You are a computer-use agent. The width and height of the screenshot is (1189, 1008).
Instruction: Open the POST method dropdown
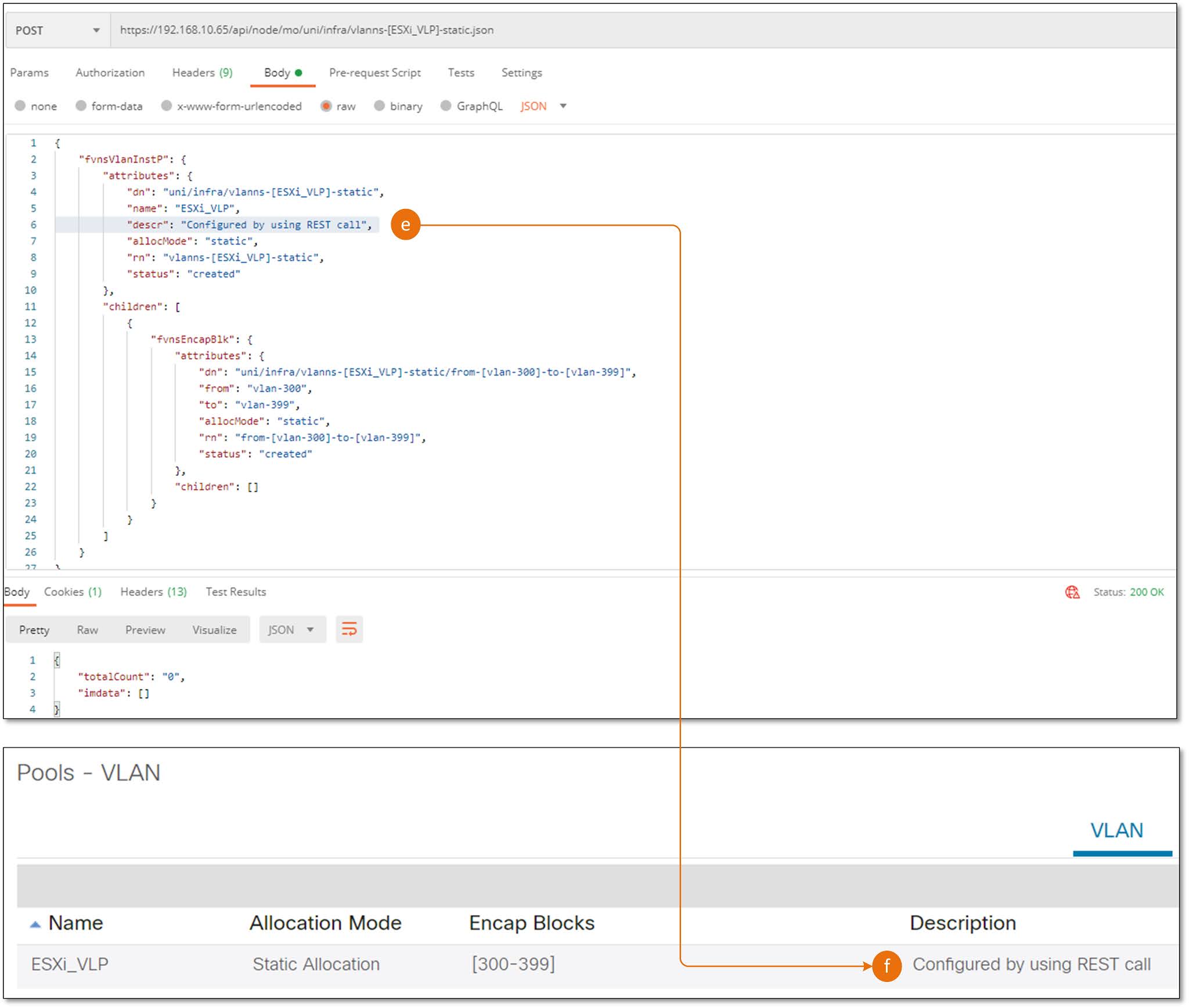[57, 30]
